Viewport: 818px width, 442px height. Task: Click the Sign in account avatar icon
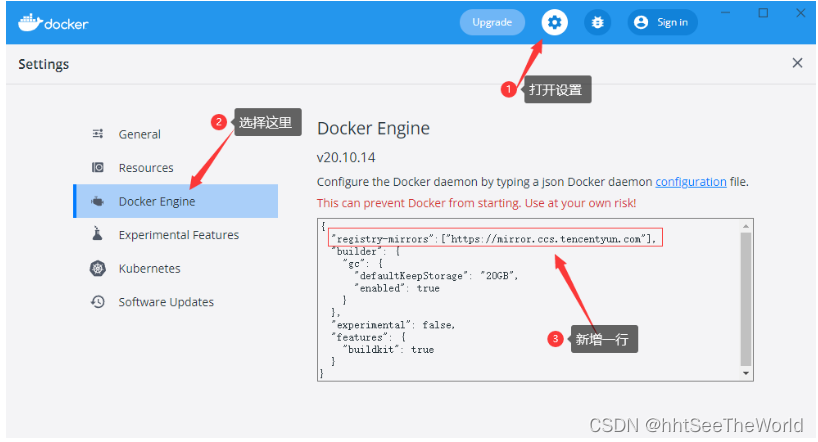(641, 22)
